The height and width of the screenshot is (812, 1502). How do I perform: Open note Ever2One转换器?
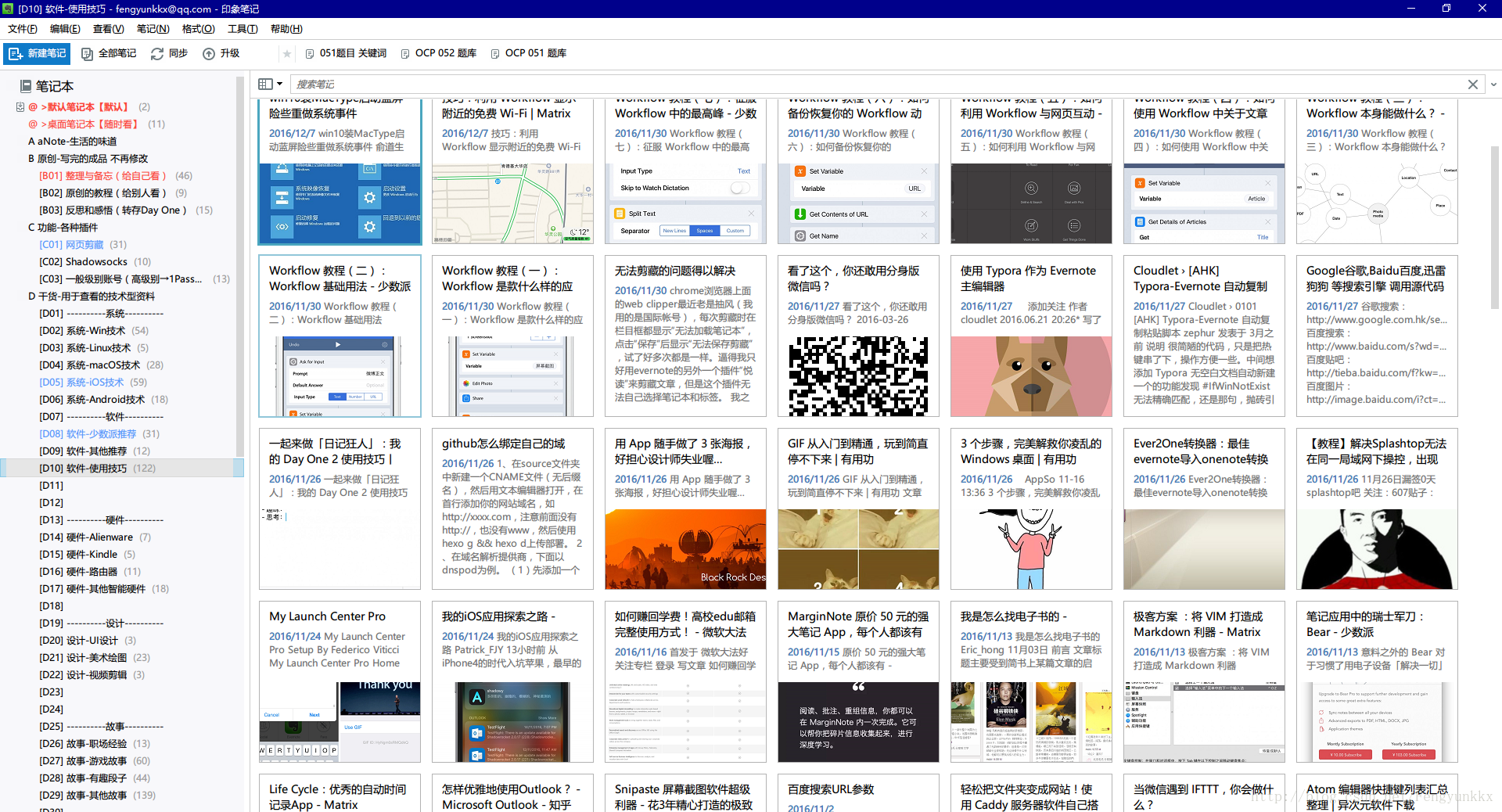click(1204, 508)
